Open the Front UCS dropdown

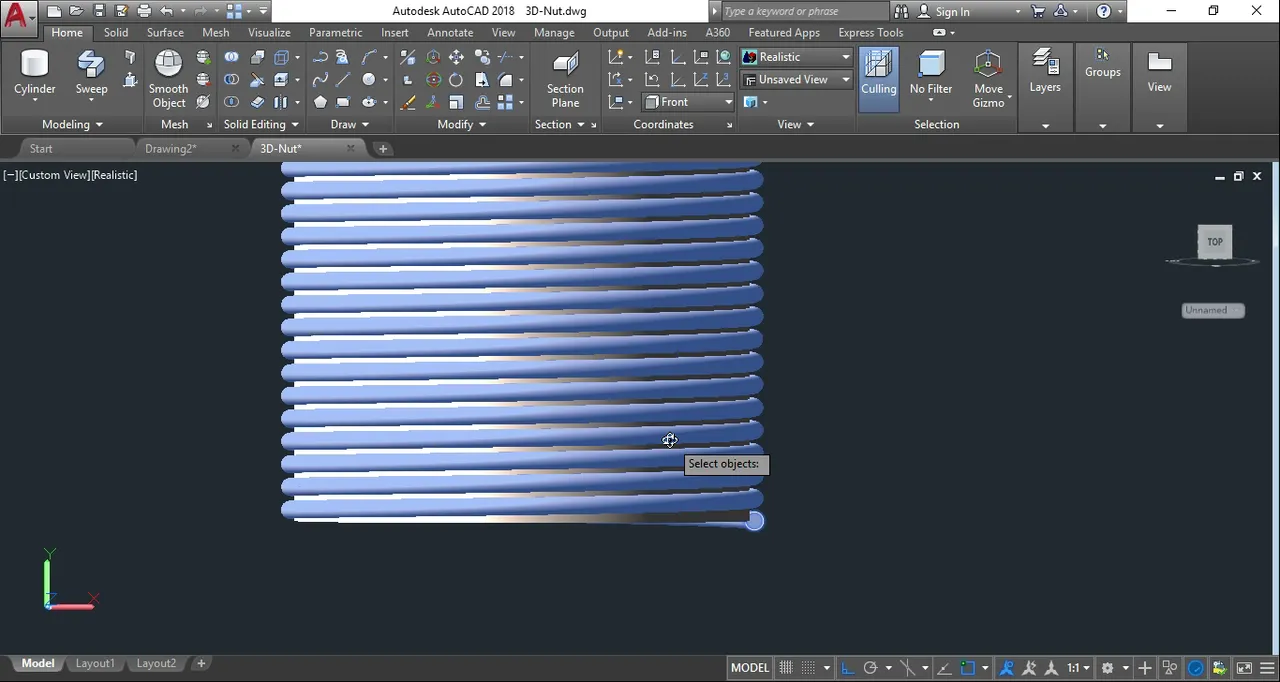[687, 102]
